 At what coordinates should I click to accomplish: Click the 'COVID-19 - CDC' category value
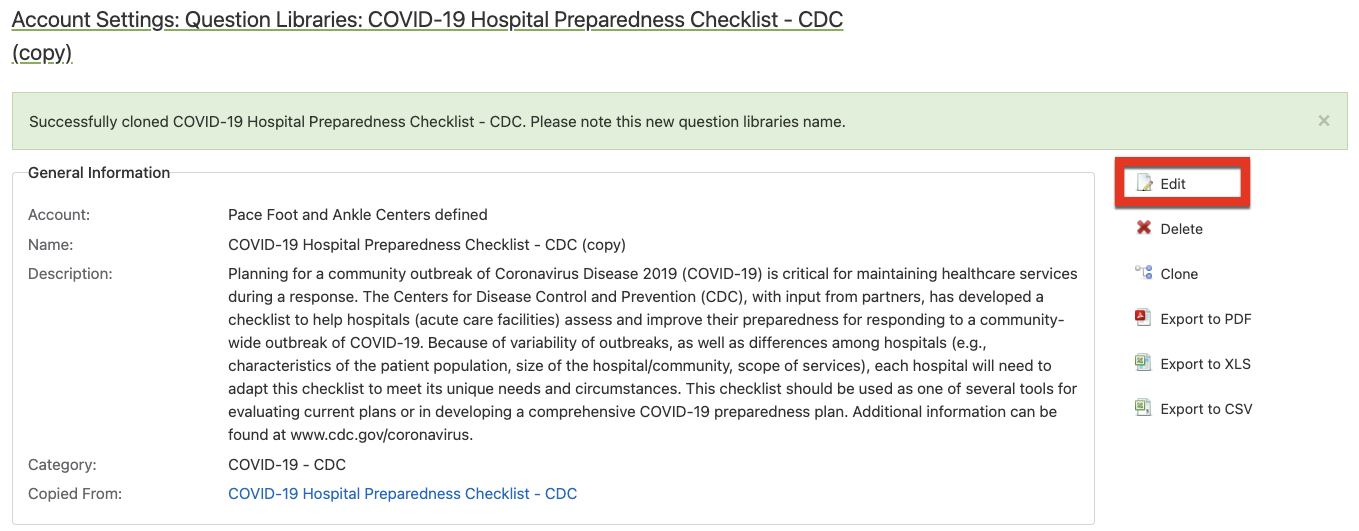[x=287, y=464]
